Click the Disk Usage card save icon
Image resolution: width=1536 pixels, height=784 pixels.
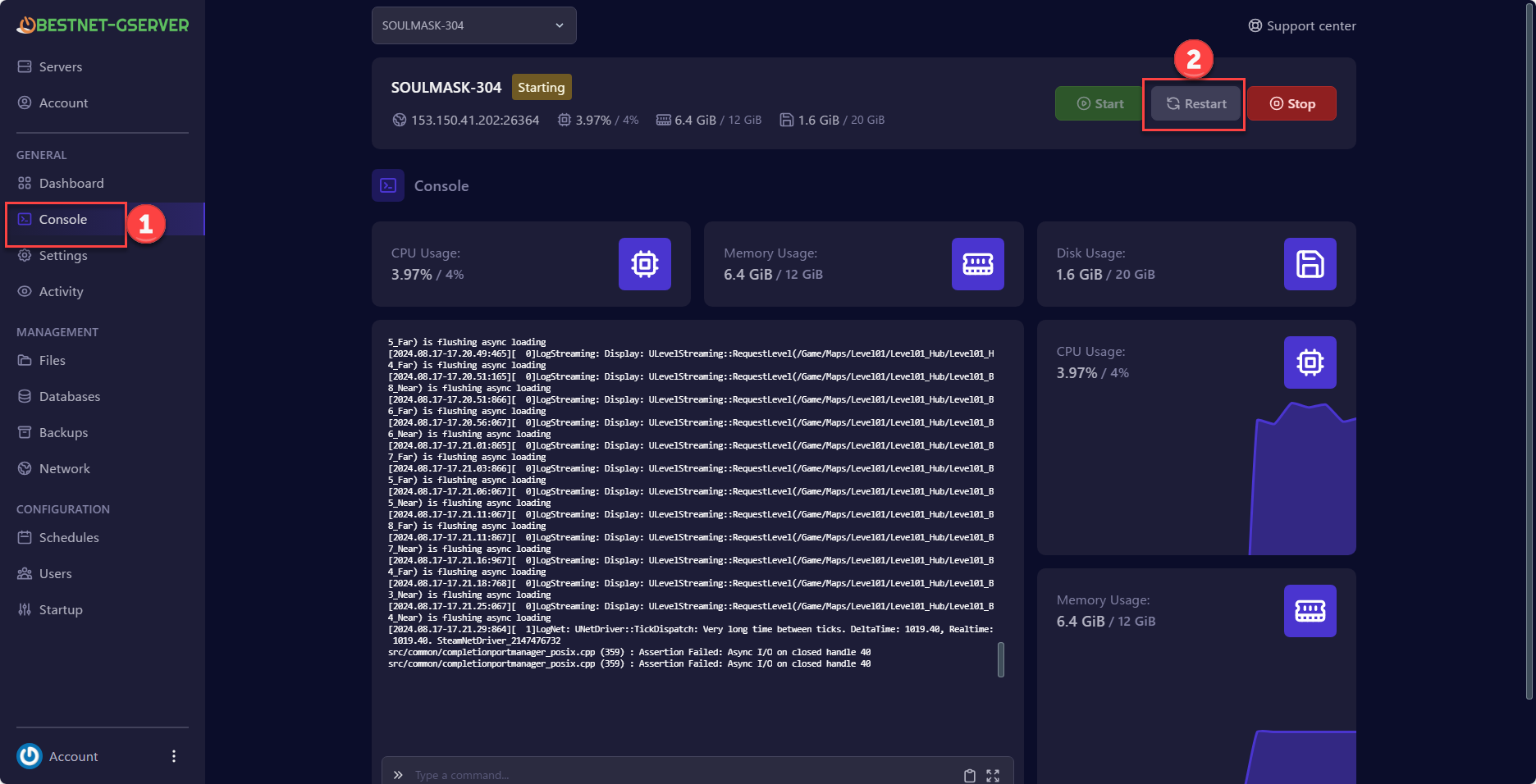tap(1310, 264)
